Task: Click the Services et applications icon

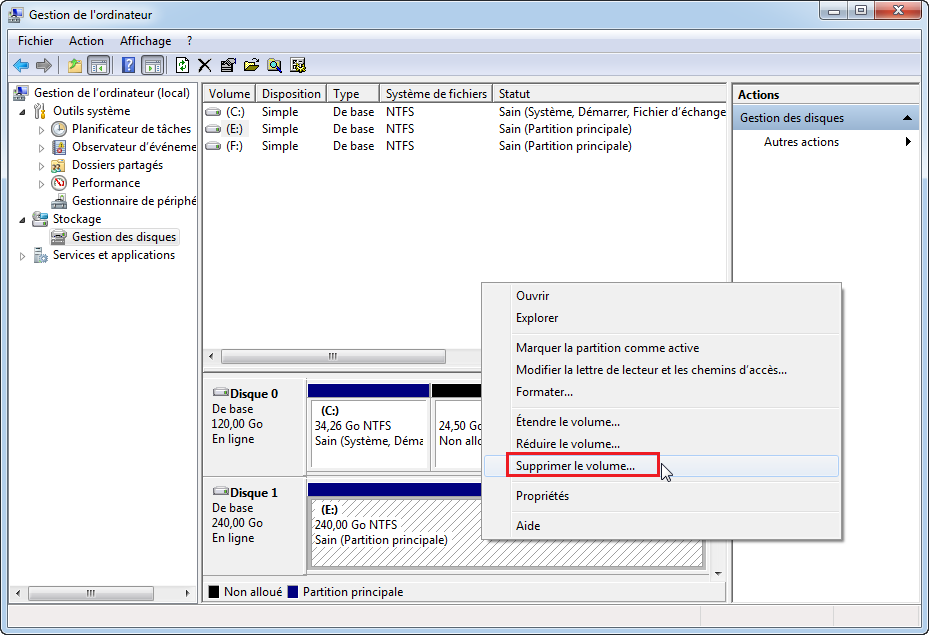Action: [40, 255]
